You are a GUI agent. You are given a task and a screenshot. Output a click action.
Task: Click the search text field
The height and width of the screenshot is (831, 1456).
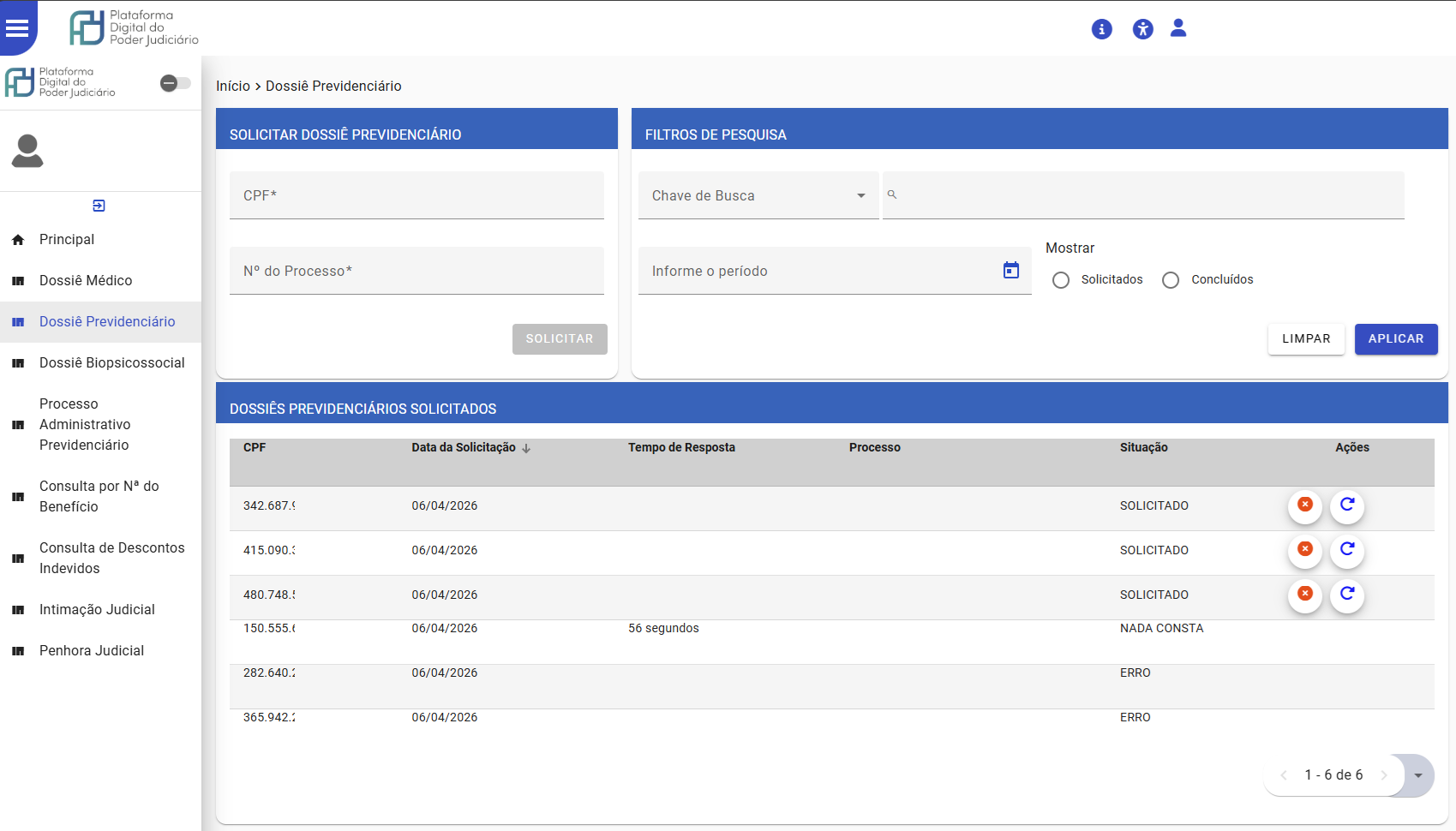pos(1143,195)
